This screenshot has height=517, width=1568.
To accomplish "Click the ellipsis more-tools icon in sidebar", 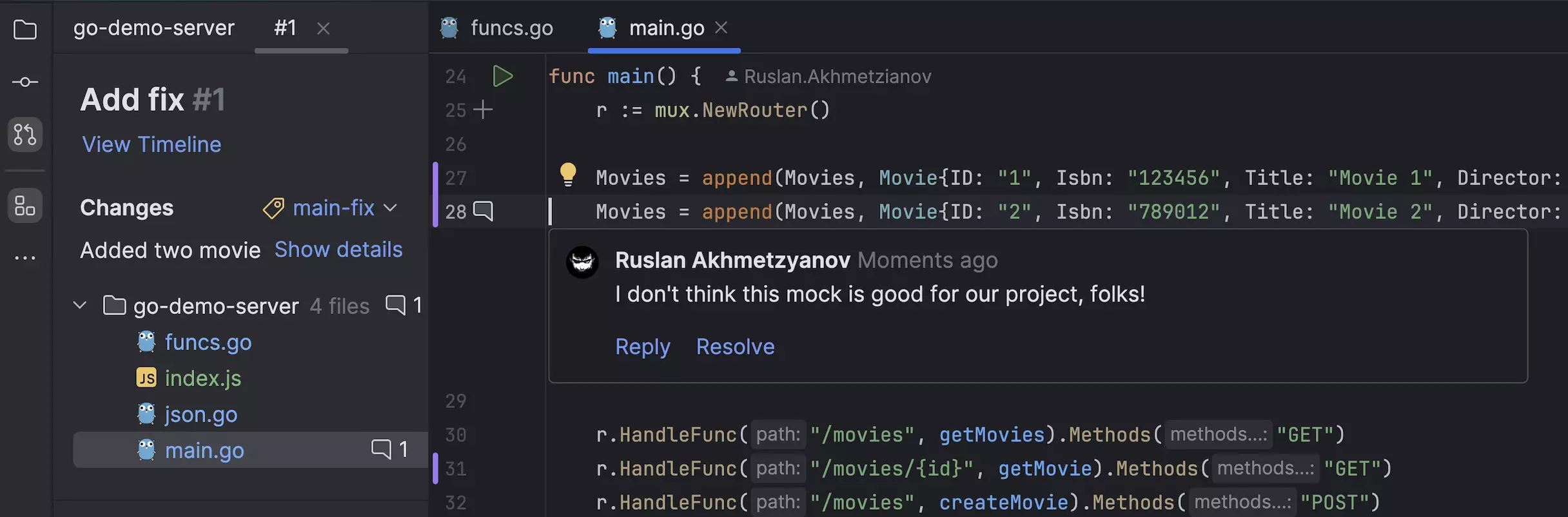I will click(x=24, y=258).
